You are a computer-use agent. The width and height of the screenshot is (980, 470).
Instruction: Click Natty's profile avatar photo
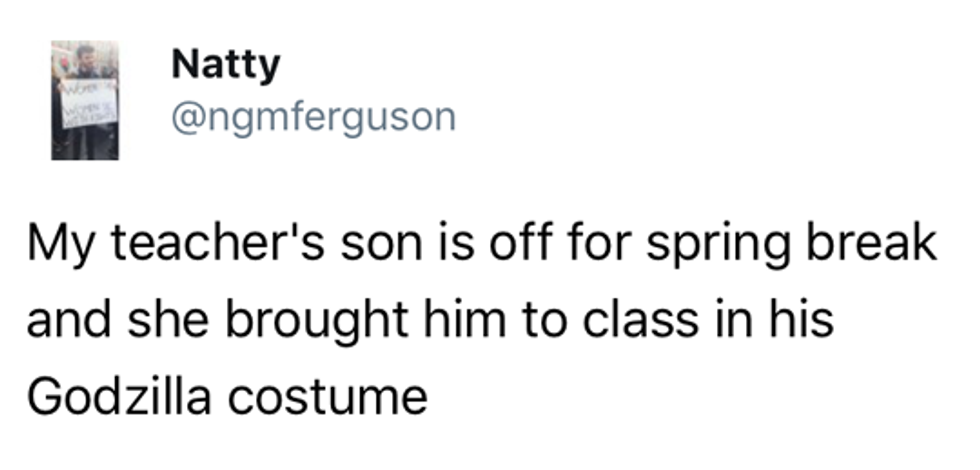pos(85,100)
